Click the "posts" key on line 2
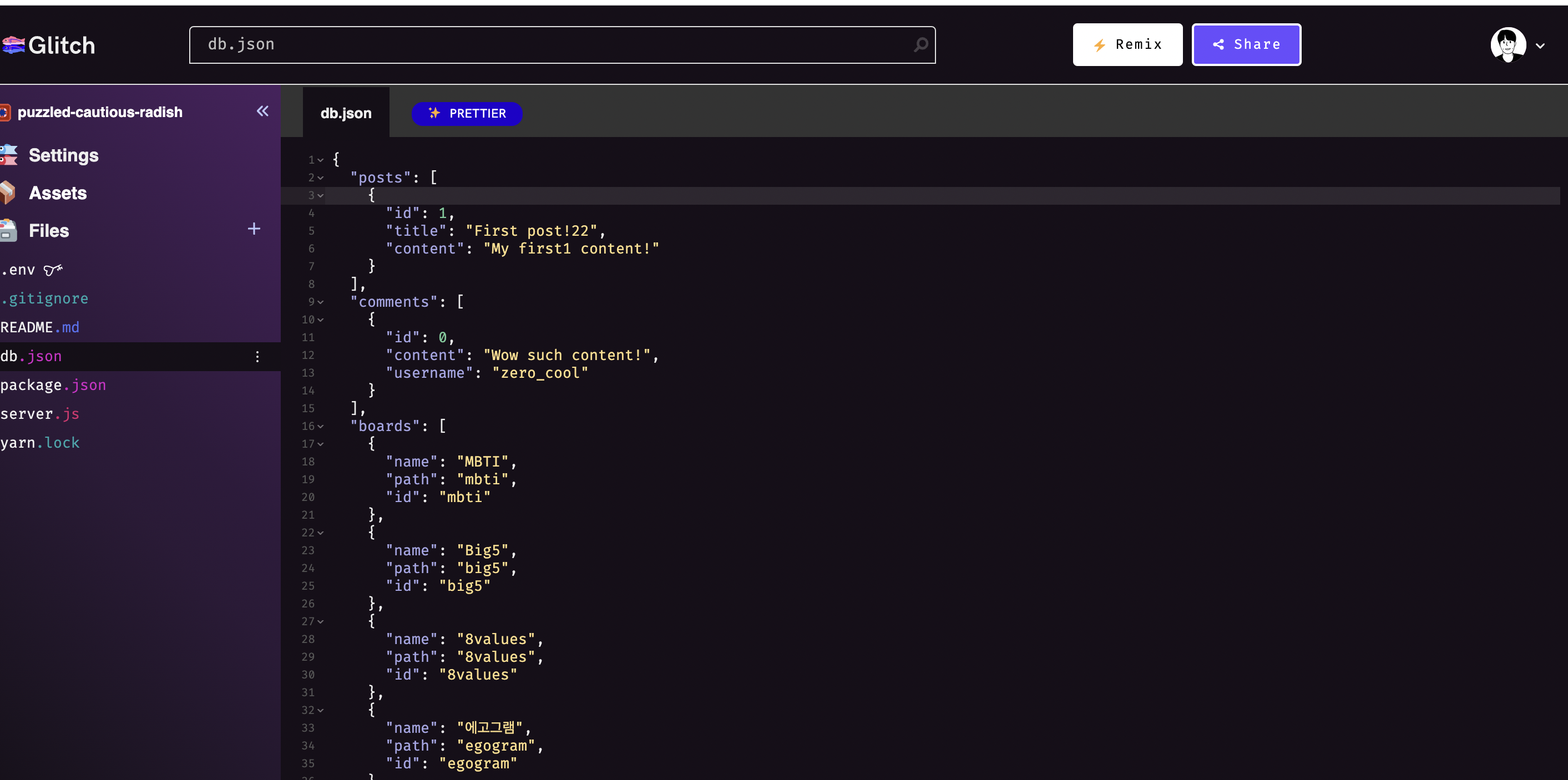The width and height of the screenshot is (1568, 780). coord(381,178)
